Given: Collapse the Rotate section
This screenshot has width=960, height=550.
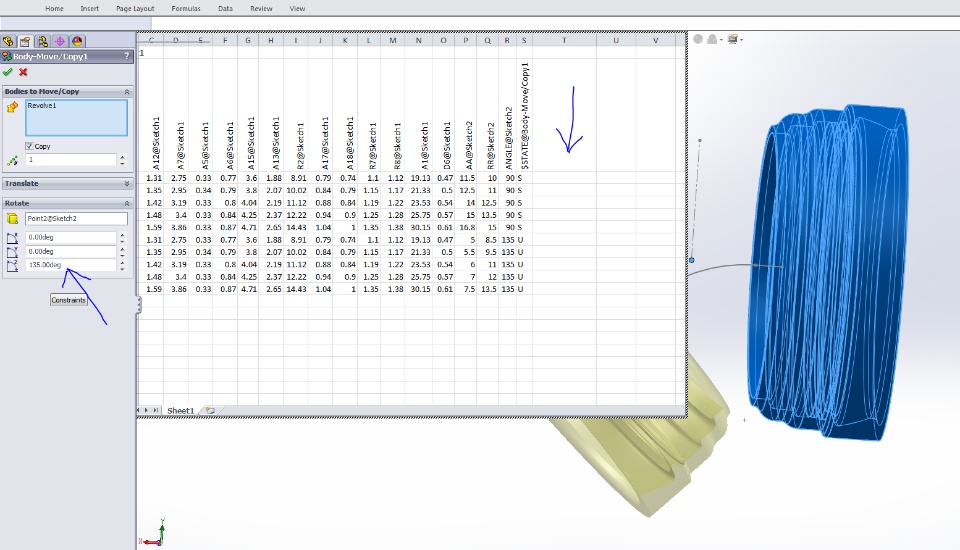Looking at the screenshot, I should (x=127, y=203).
